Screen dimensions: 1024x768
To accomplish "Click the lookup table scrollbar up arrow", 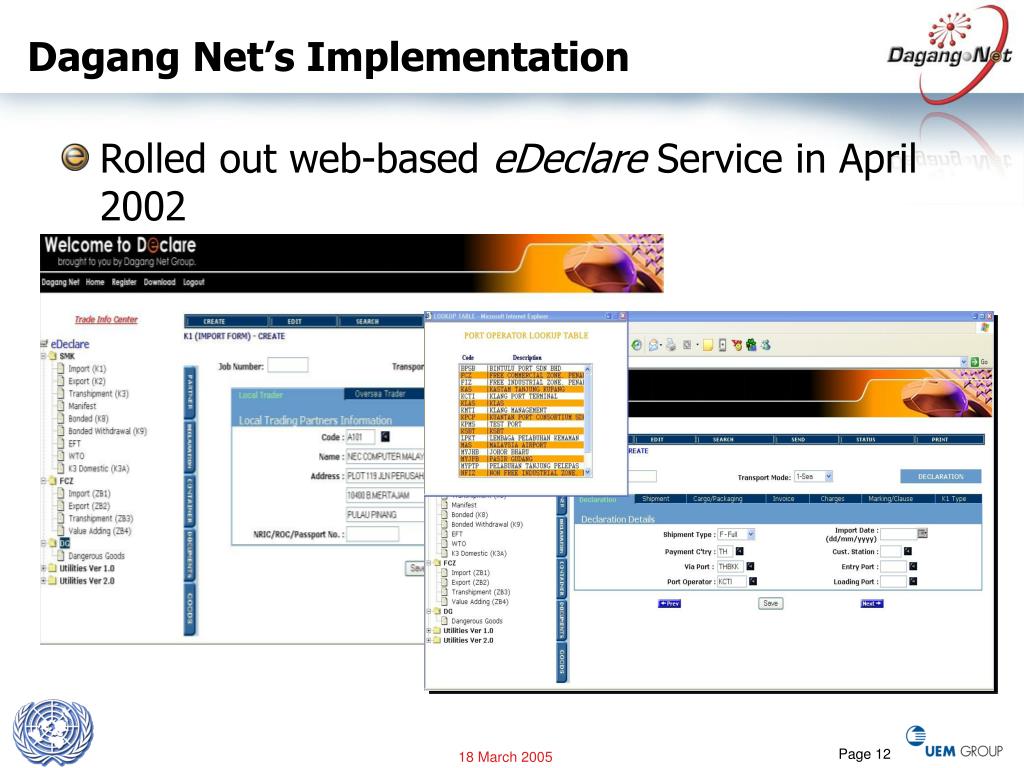I will [x=588, y=369].
